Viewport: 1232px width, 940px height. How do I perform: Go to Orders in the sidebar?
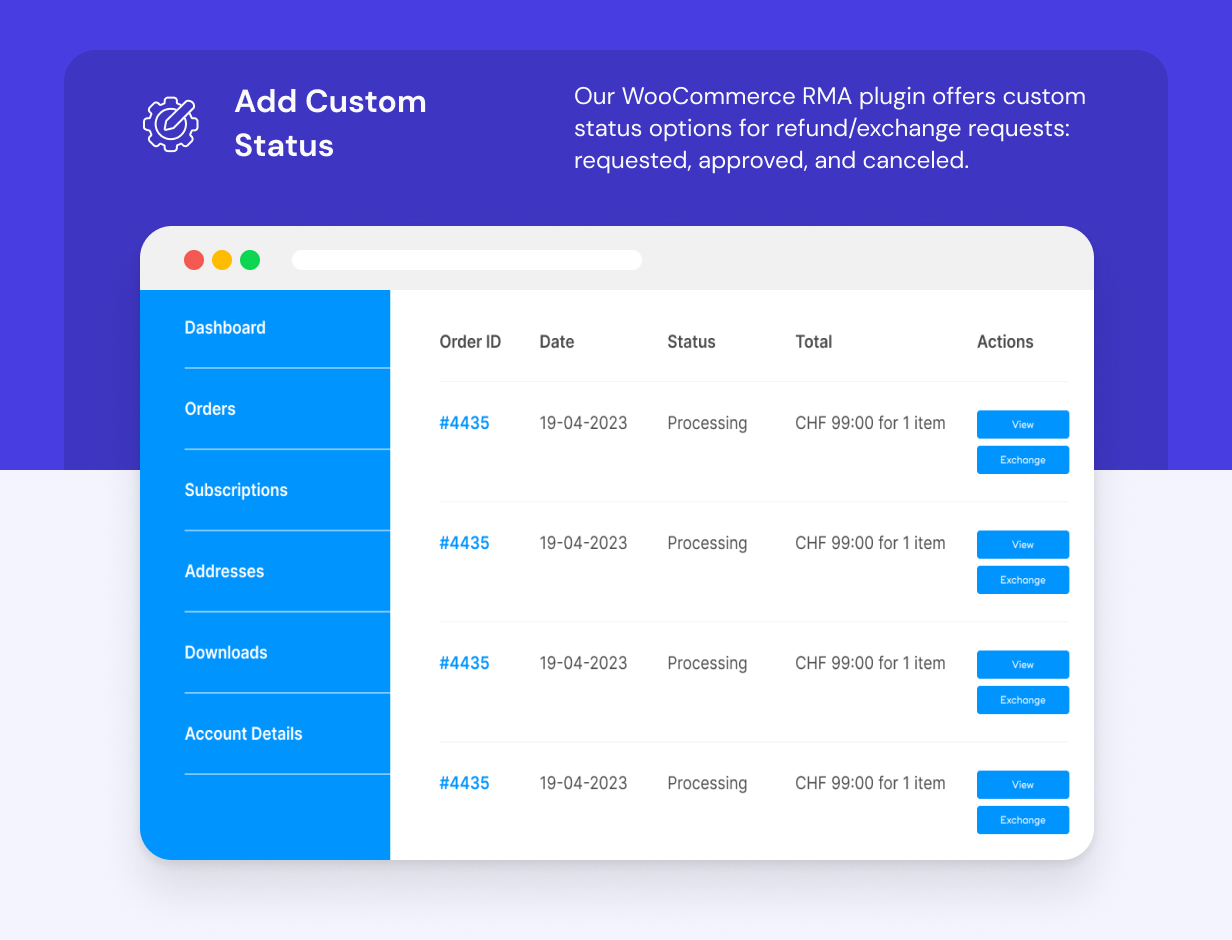tap(210, 409)
